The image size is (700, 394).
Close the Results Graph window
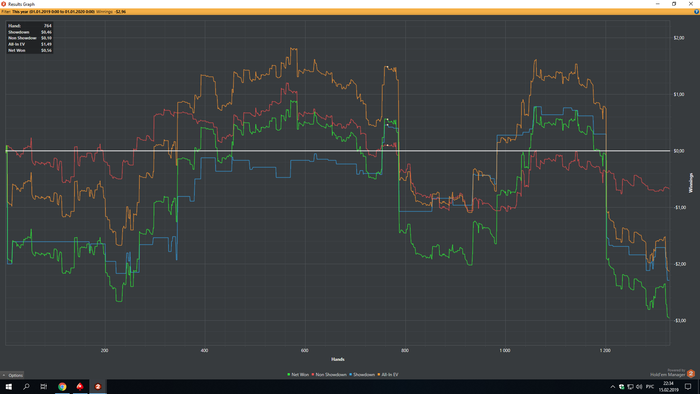coord(691,4)
